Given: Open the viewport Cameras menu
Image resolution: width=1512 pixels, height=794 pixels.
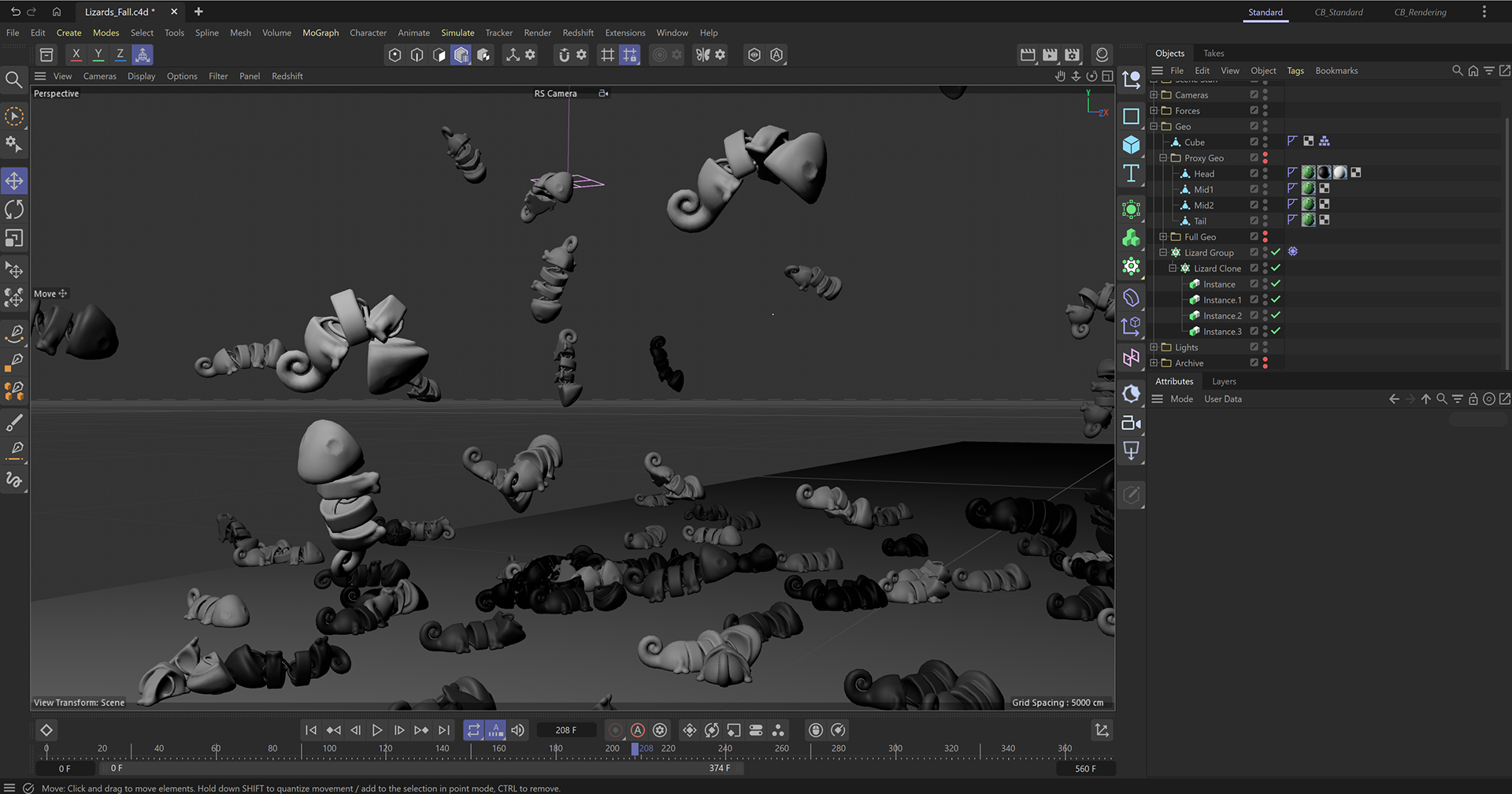Looking at the screenshot, I should click(100, 76).
